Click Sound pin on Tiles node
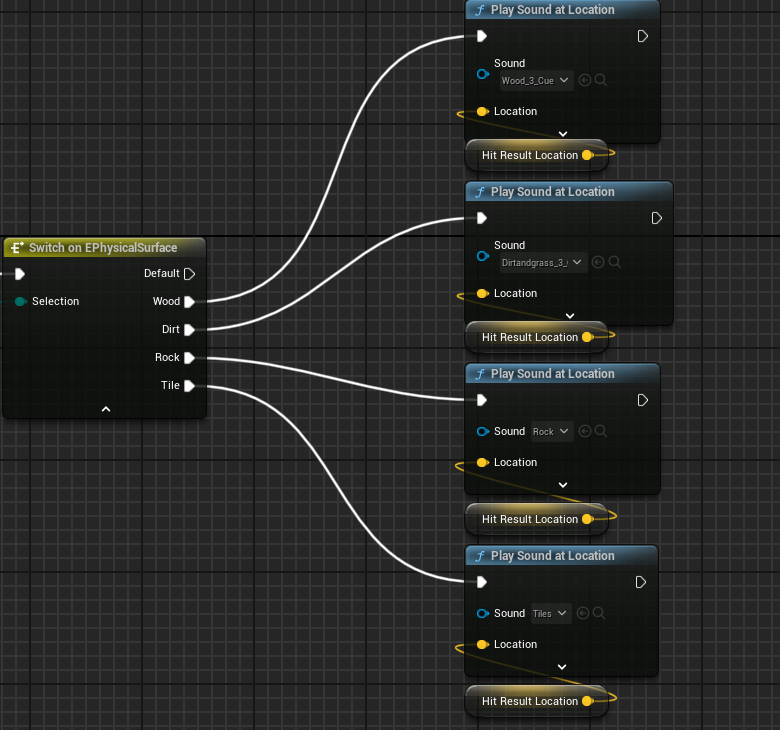Screen dimensions: 780x730 tap(483, 614)
